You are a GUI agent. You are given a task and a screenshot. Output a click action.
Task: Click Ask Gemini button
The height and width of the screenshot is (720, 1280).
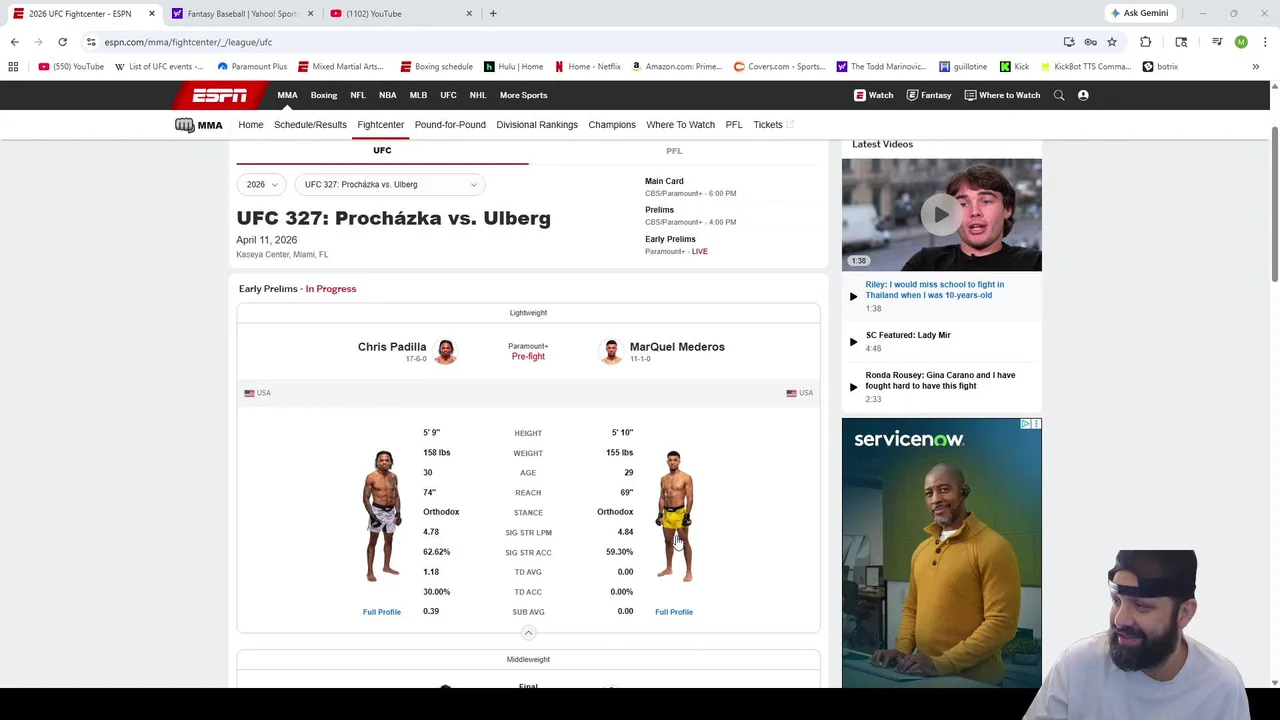[x=1139, y=13]
